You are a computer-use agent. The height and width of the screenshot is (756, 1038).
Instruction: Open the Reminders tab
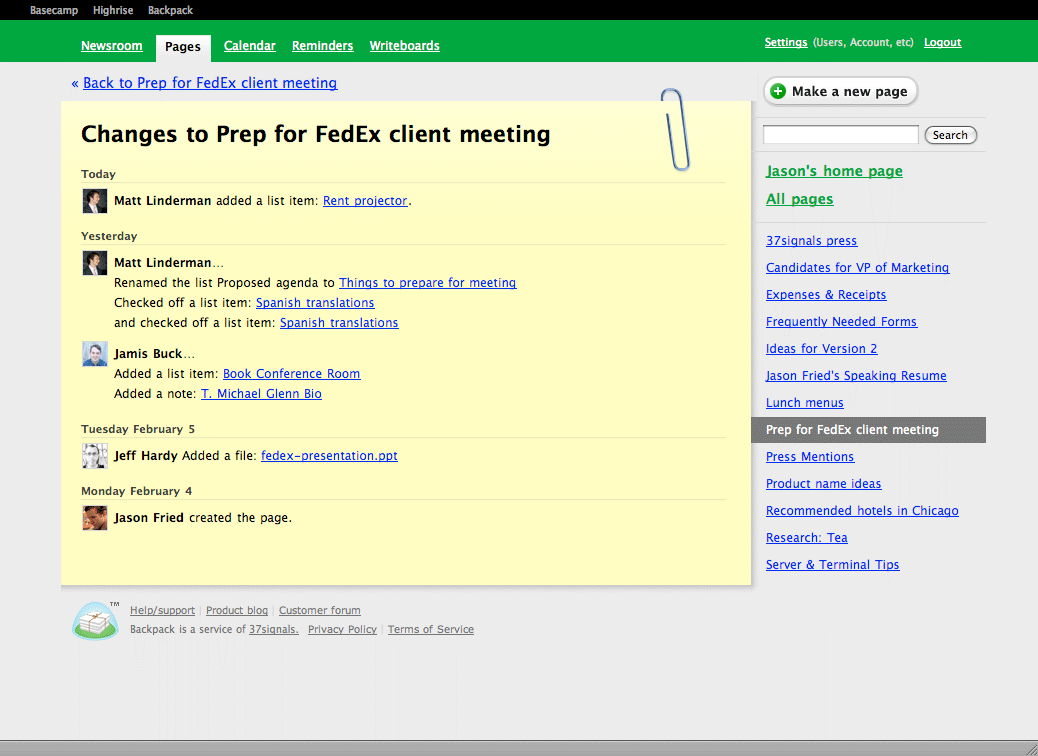(322, 46)
